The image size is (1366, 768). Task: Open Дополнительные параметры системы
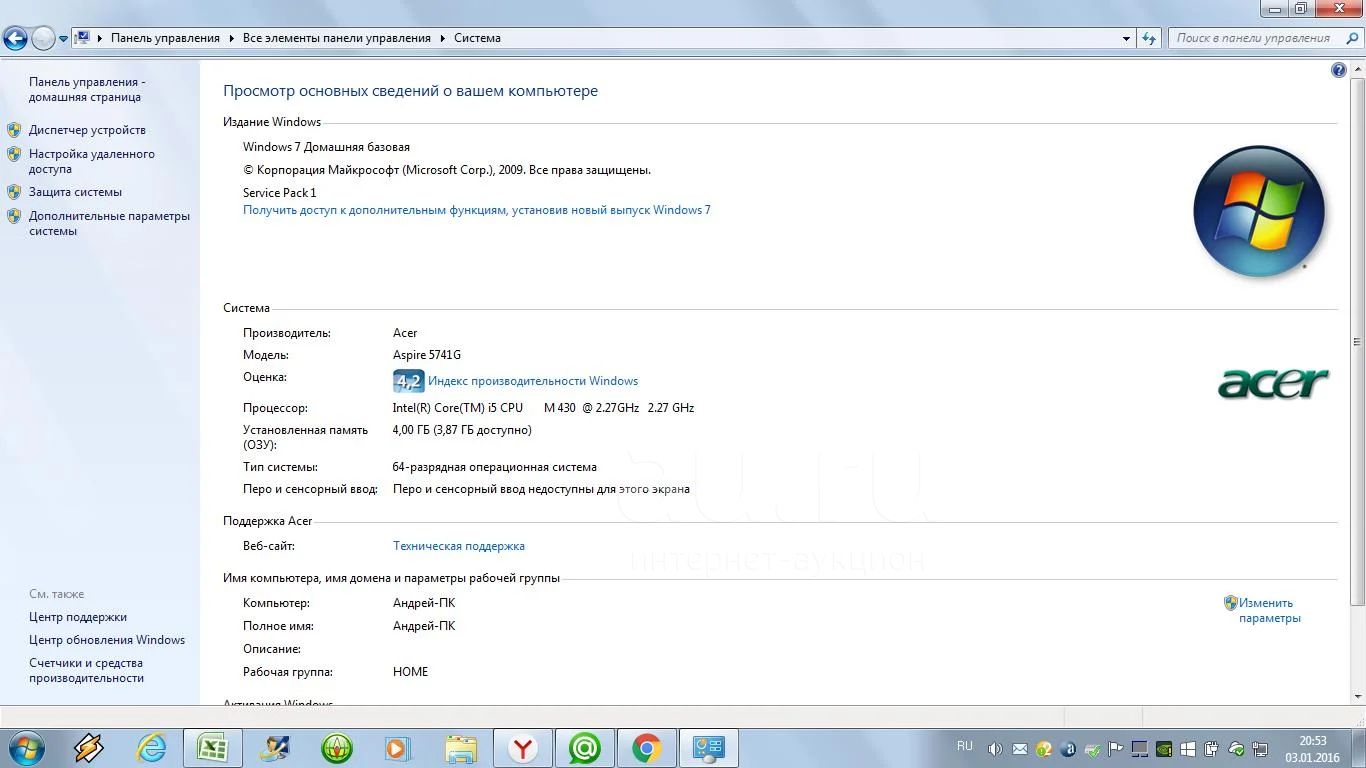pos(109,223)
